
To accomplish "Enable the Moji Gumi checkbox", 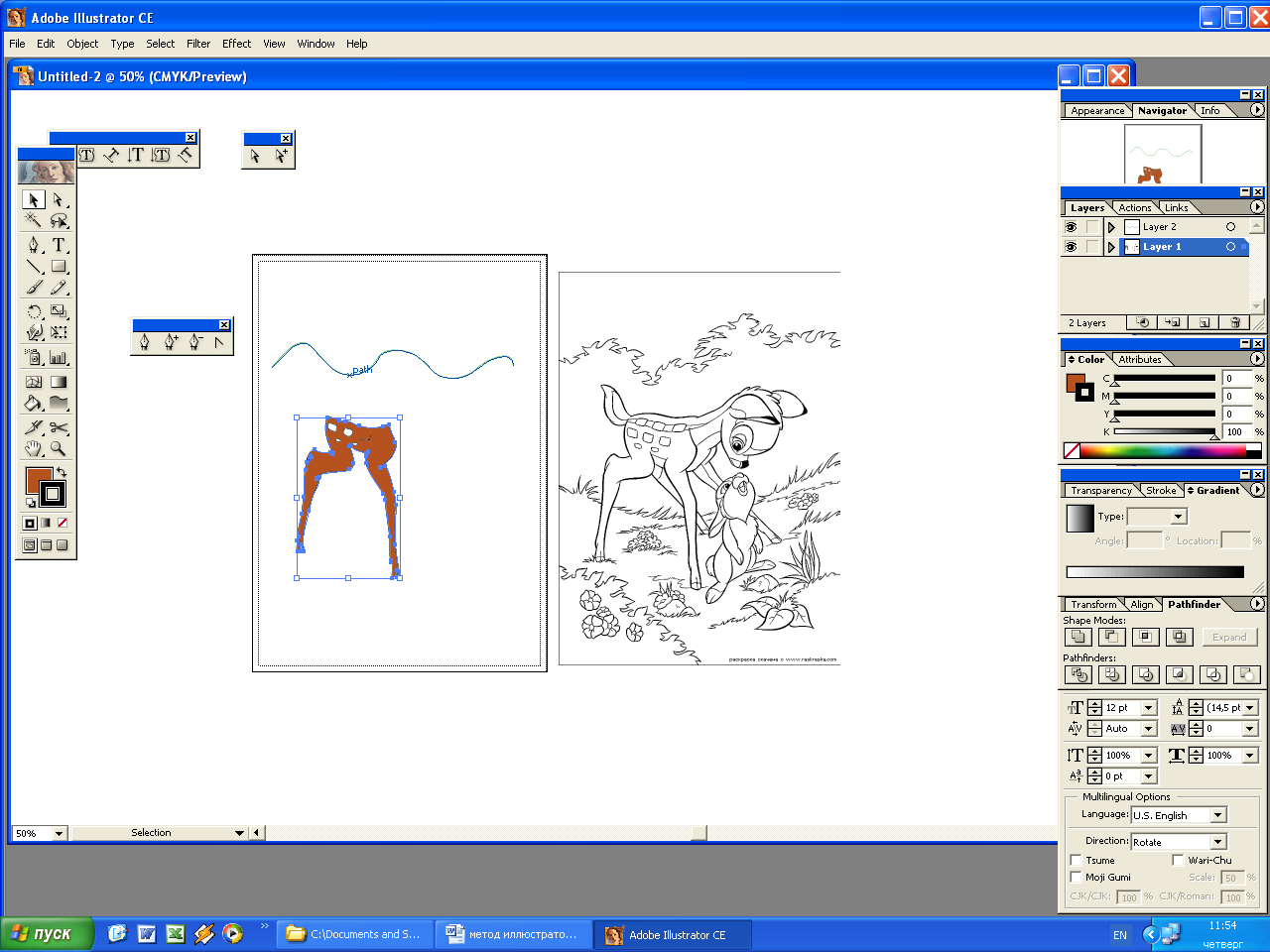I will [1076, 877].
